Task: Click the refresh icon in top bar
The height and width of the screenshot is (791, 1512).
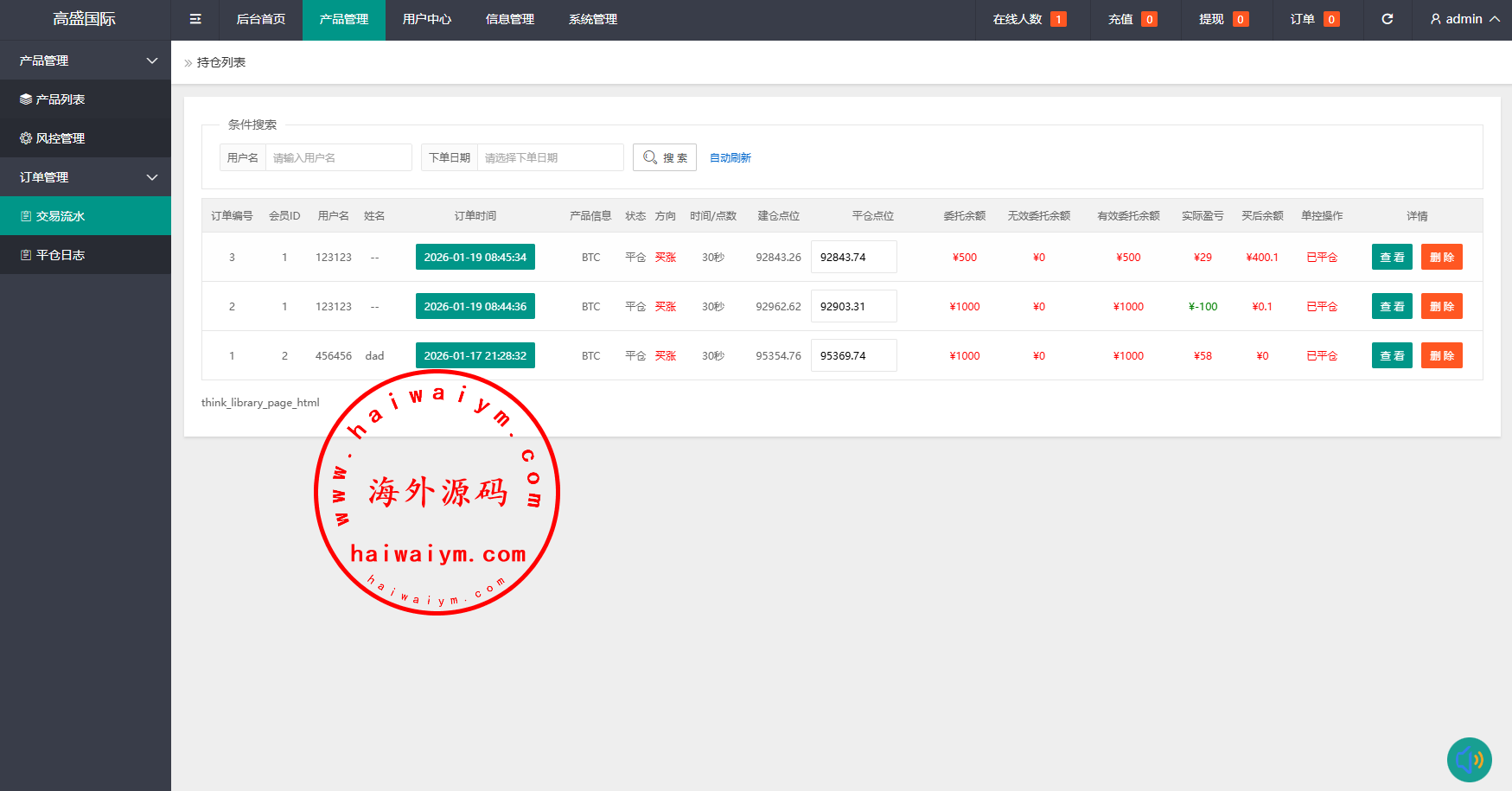Action: tap(1387, 19)
